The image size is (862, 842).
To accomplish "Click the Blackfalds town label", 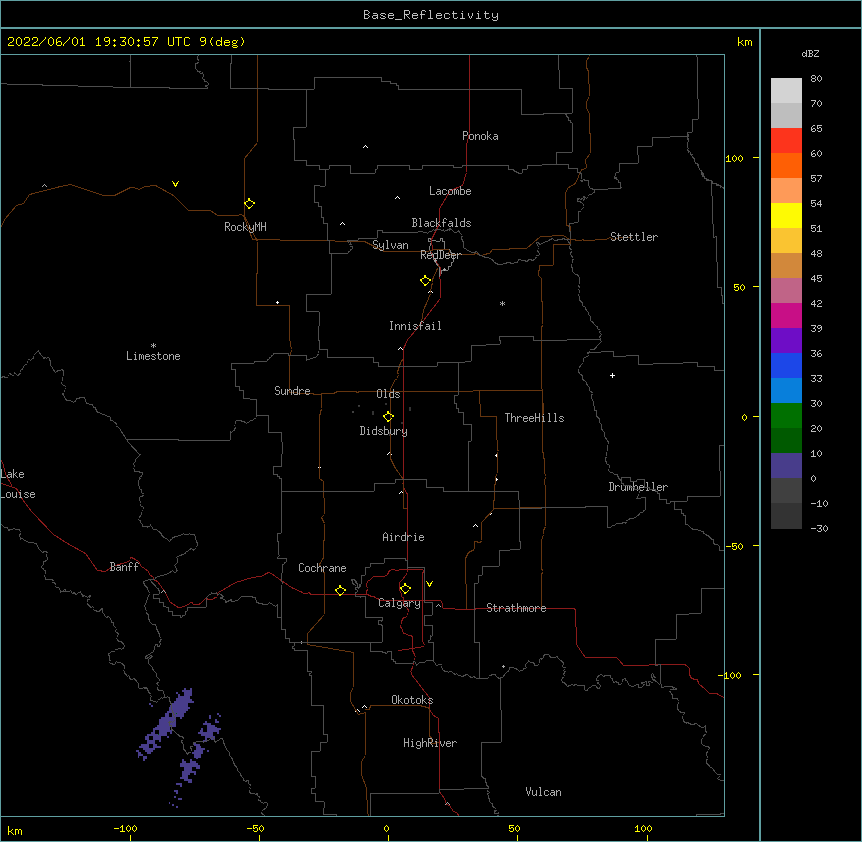I will [x=441, y=223].
